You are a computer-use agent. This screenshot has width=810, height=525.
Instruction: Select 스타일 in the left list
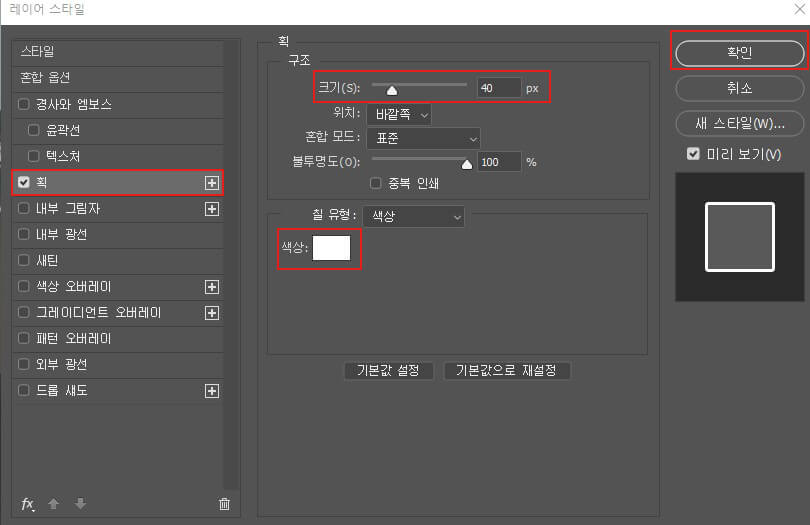[118, 52]
